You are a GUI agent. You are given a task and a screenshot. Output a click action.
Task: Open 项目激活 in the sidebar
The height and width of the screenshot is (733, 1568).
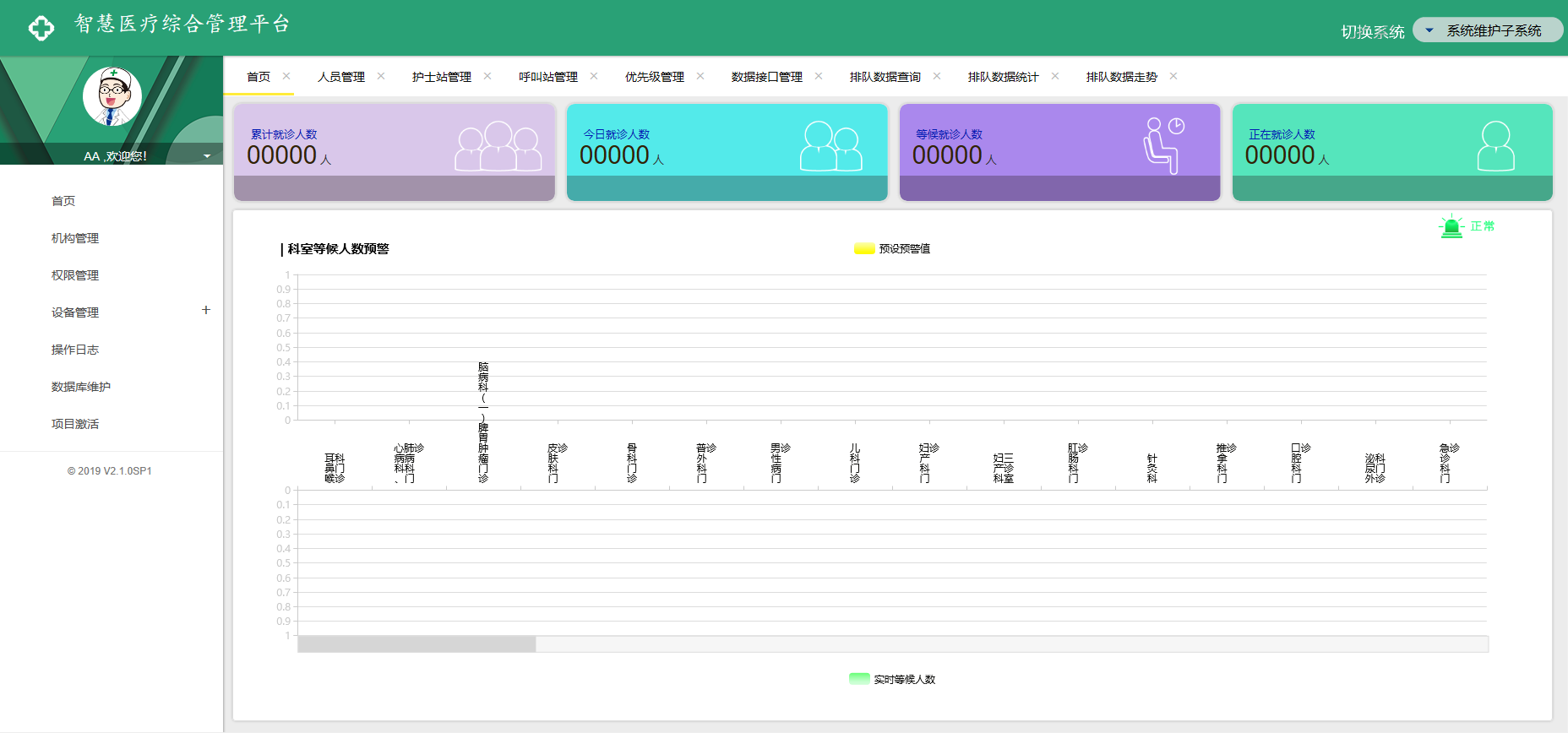pyautogui.click(x=75, y=424)
